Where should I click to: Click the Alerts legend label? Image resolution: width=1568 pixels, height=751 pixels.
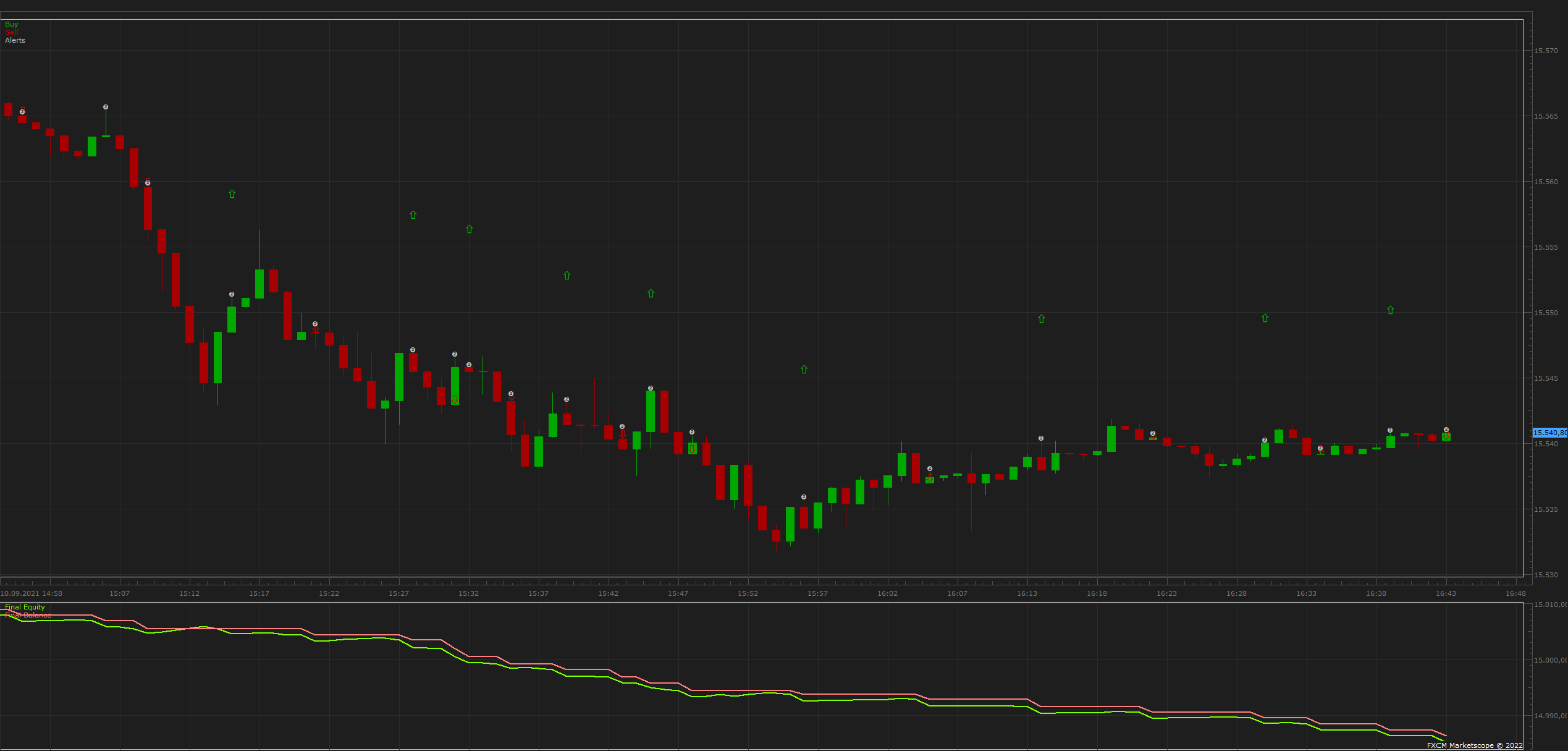[x=15, y=40]
